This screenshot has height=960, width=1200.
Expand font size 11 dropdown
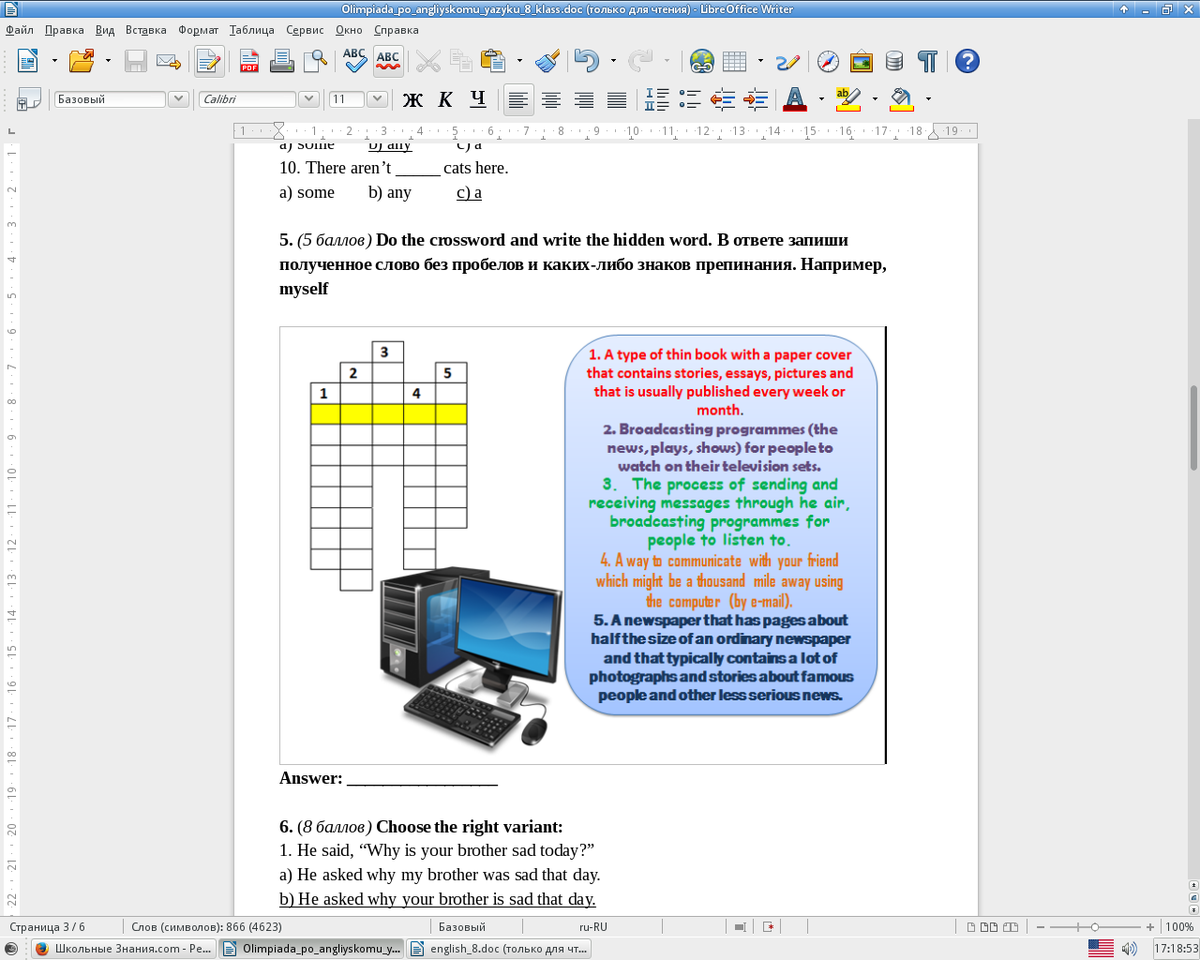(377, 99)
